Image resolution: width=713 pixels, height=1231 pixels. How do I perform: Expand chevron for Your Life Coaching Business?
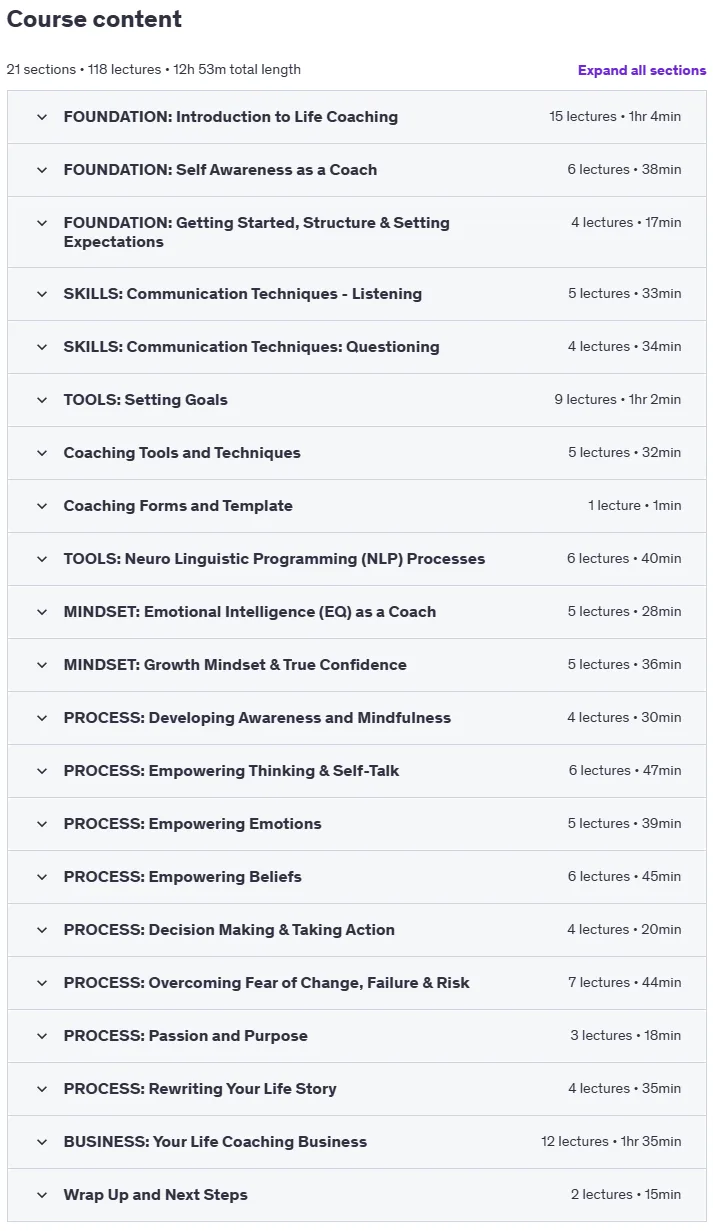[42, 1142]
